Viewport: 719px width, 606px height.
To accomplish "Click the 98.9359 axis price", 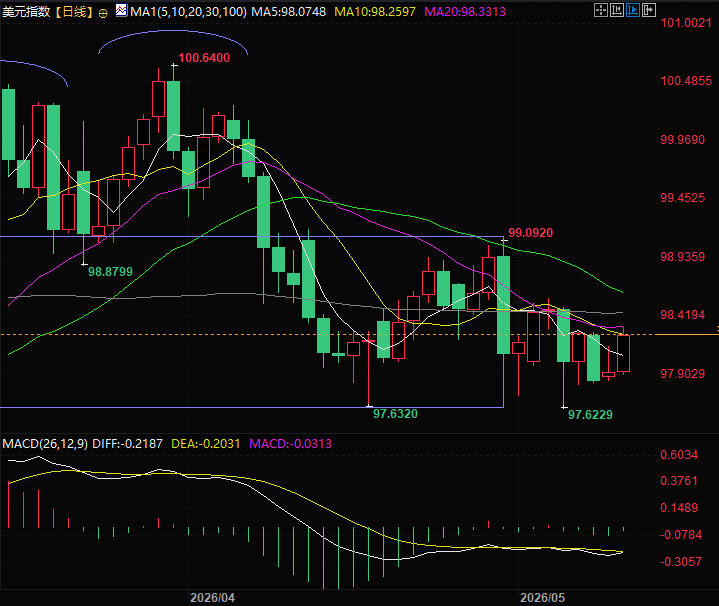I will 682,257.
